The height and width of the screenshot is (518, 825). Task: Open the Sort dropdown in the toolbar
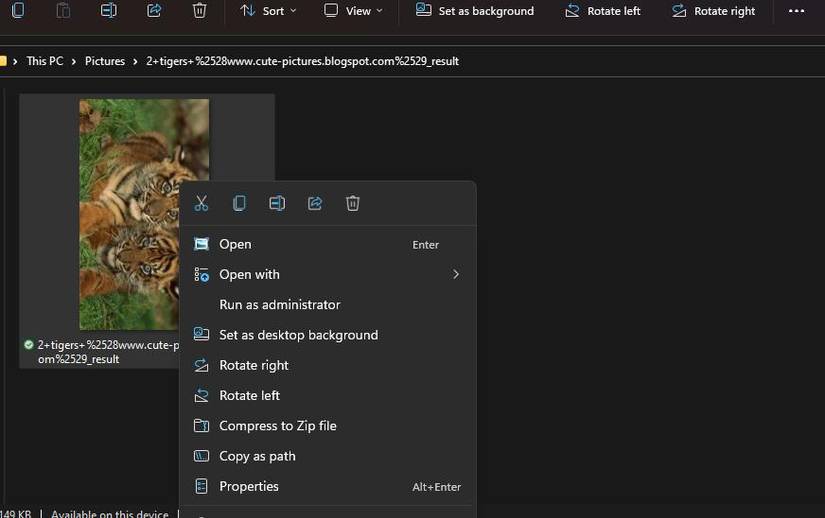click(x=268, y=11)
